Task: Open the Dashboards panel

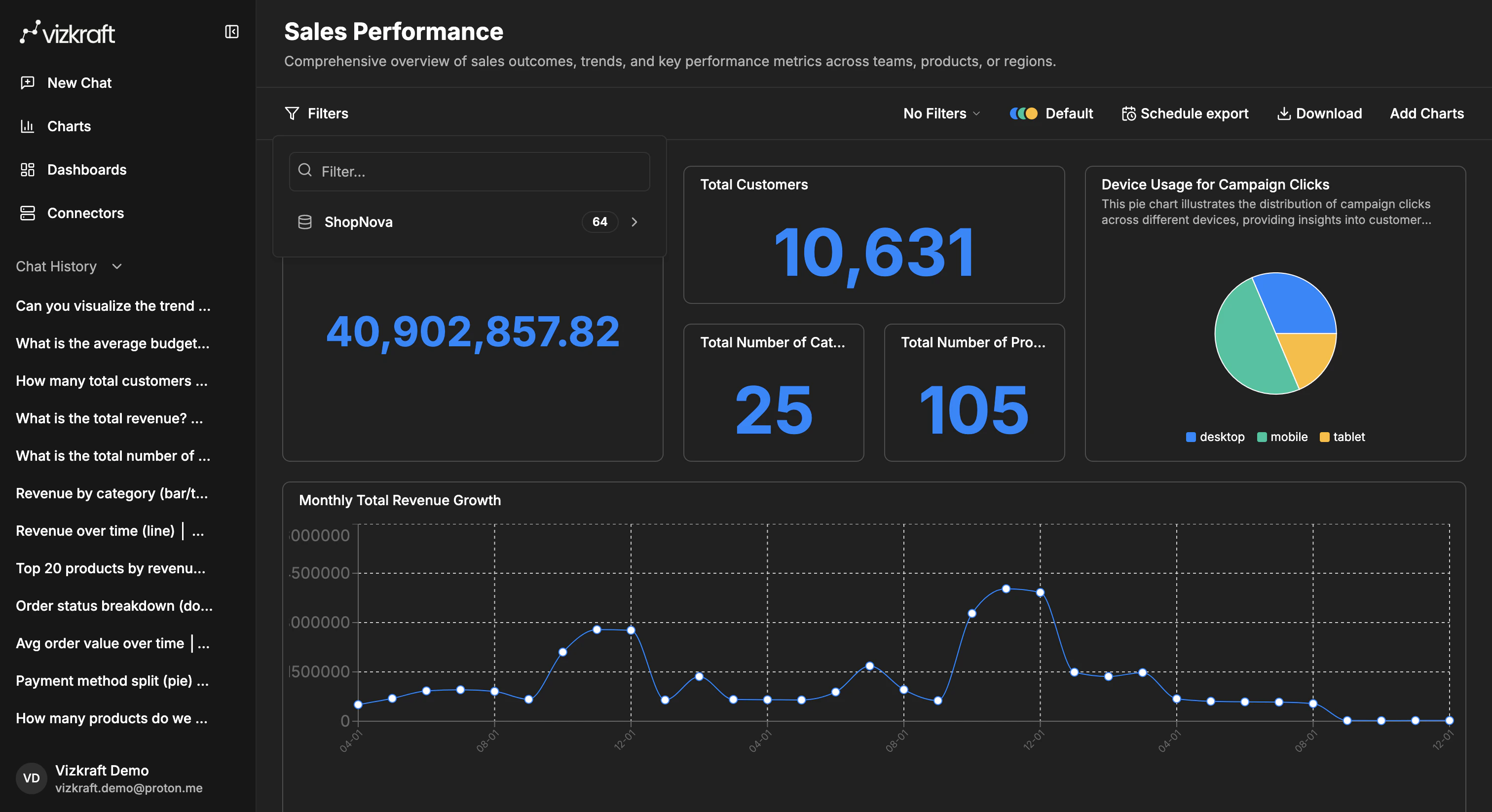Action: [x=86, y=169]
